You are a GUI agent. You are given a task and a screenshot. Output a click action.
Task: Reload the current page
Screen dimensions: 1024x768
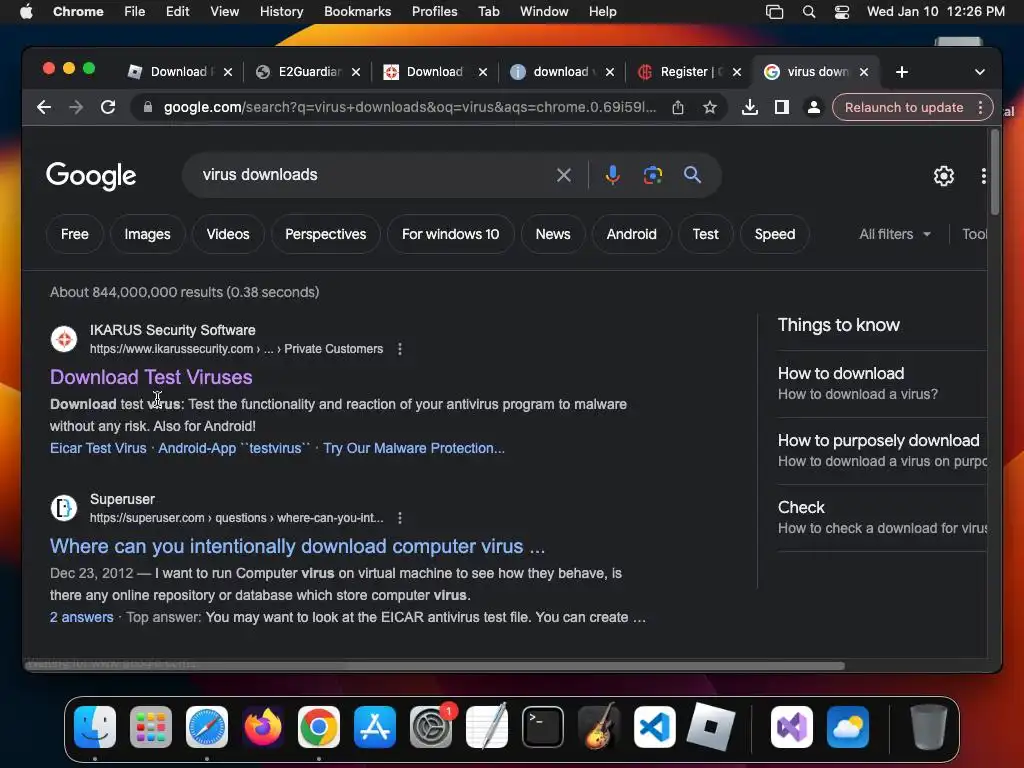click(108, 107)
